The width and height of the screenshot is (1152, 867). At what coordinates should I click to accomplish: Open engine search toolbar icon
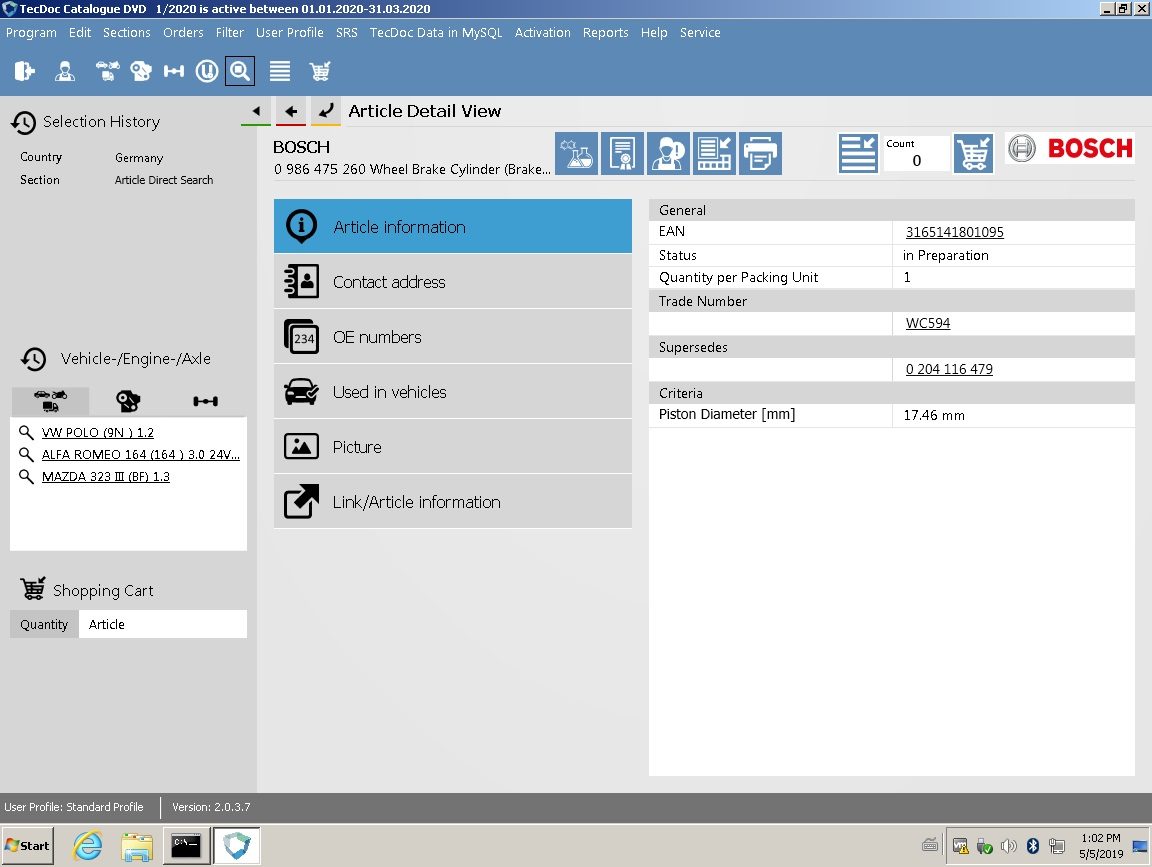[140, 71]
